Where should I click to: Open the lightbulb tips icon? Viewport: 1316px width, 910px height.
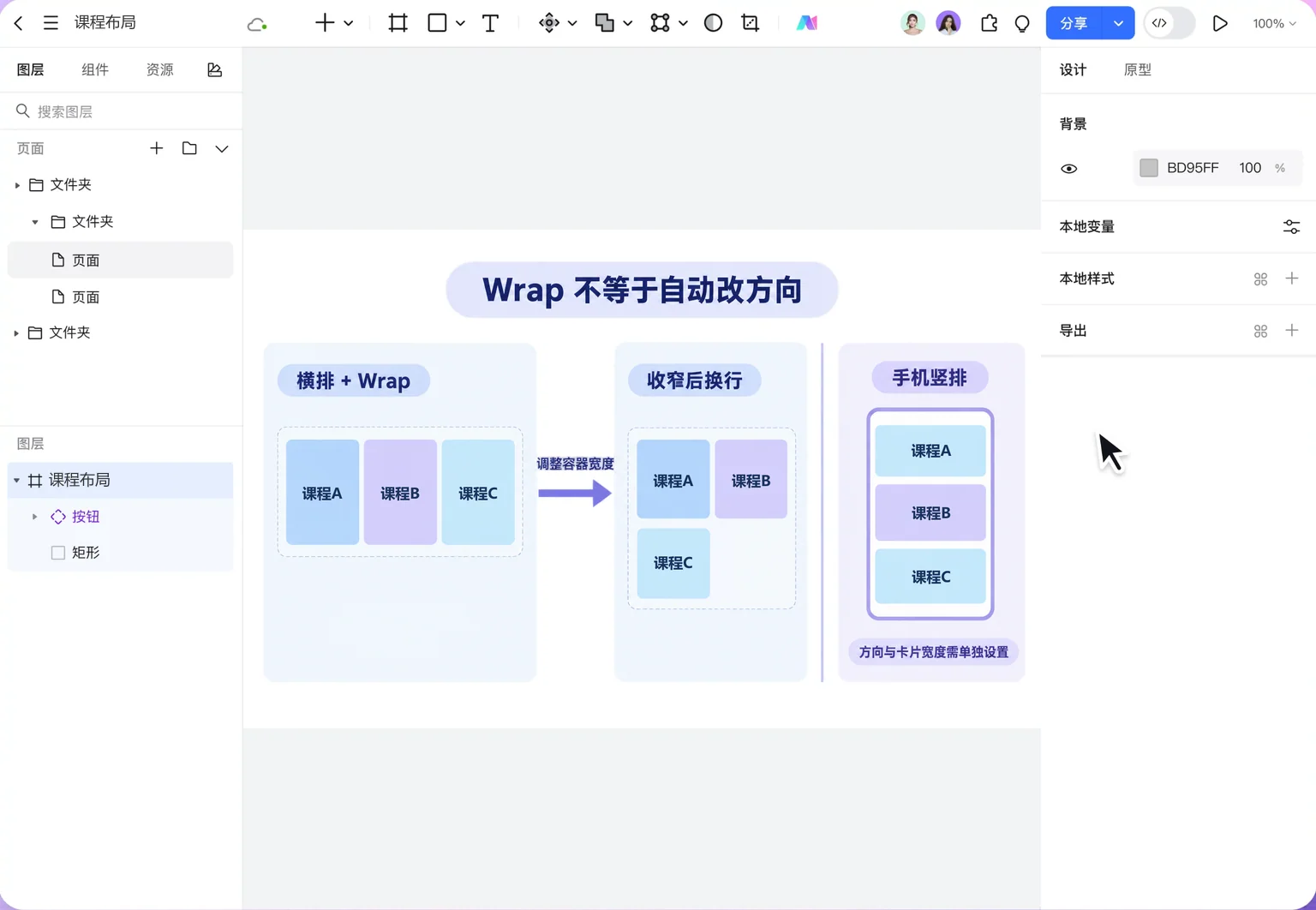point(1022,24)
